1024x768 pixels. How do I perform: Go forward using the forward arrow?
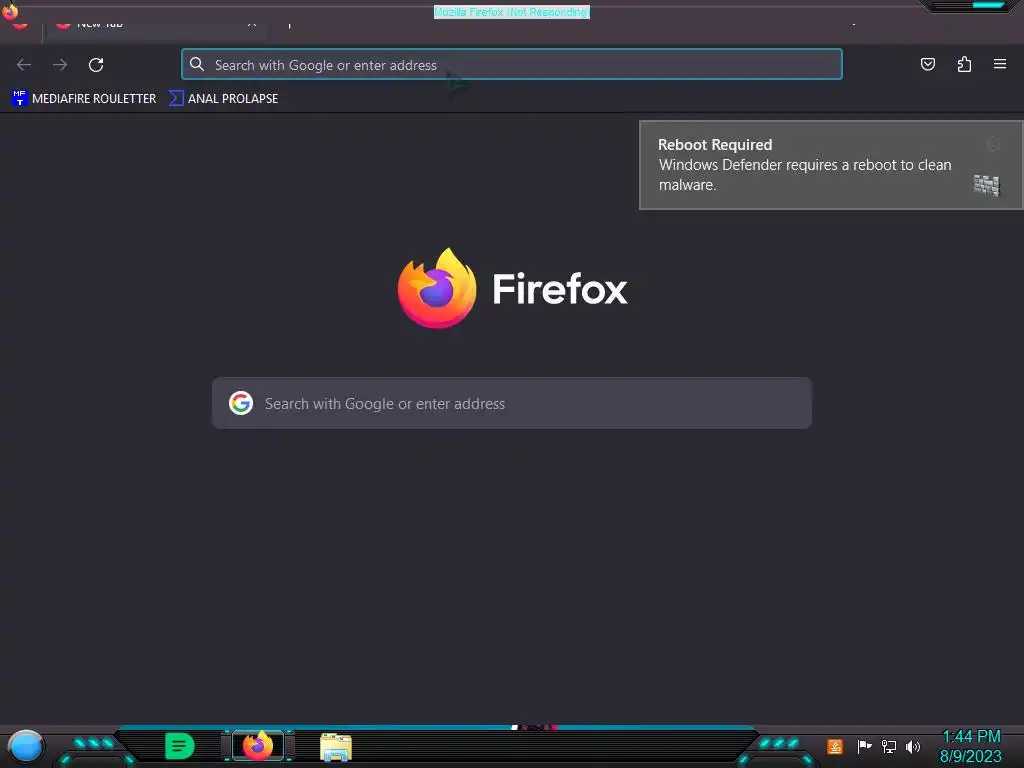60,65
